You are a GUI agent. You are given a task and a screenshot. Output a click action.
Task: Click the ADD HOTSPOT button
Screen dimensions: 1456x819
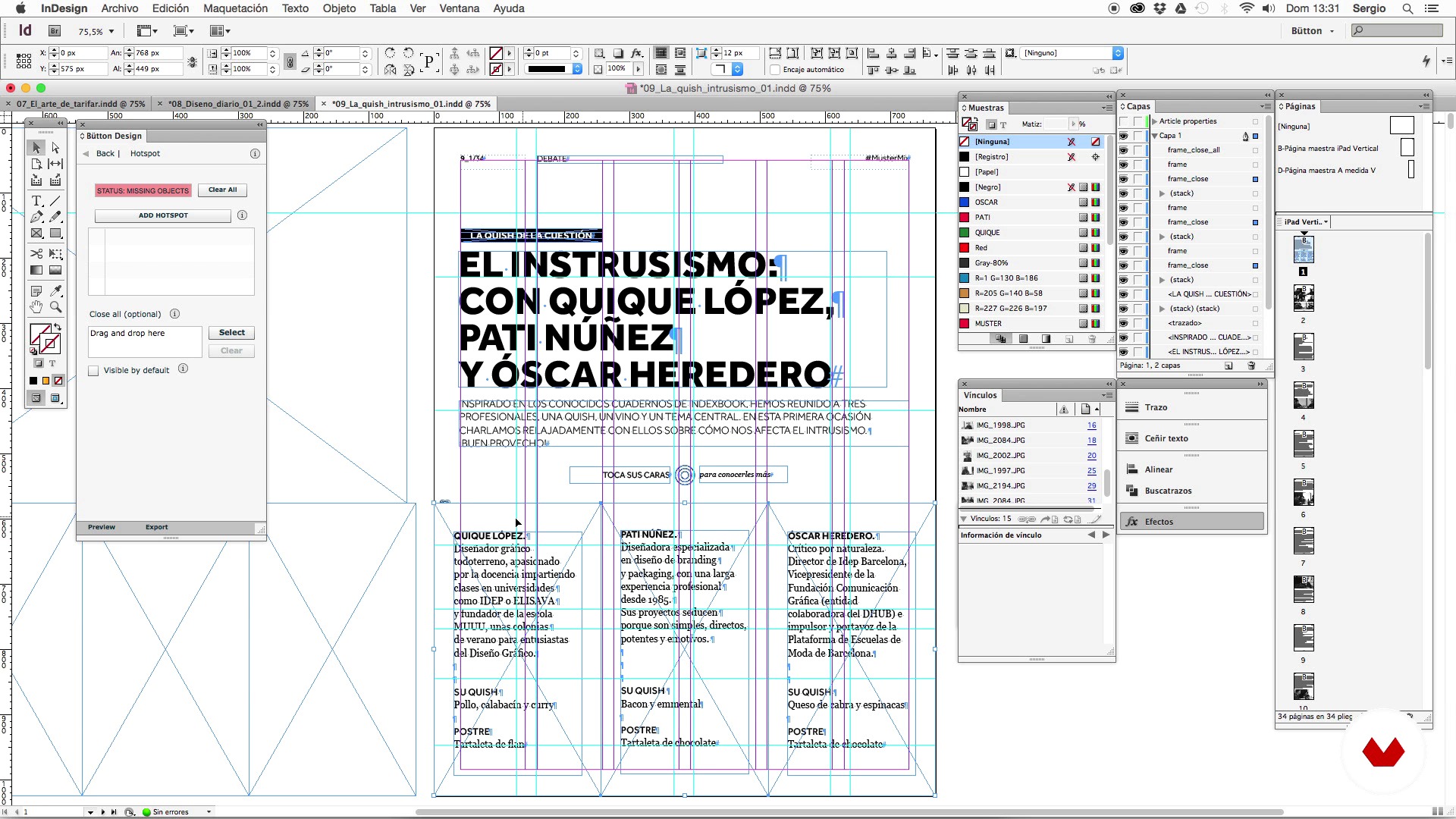coord(163,215)
